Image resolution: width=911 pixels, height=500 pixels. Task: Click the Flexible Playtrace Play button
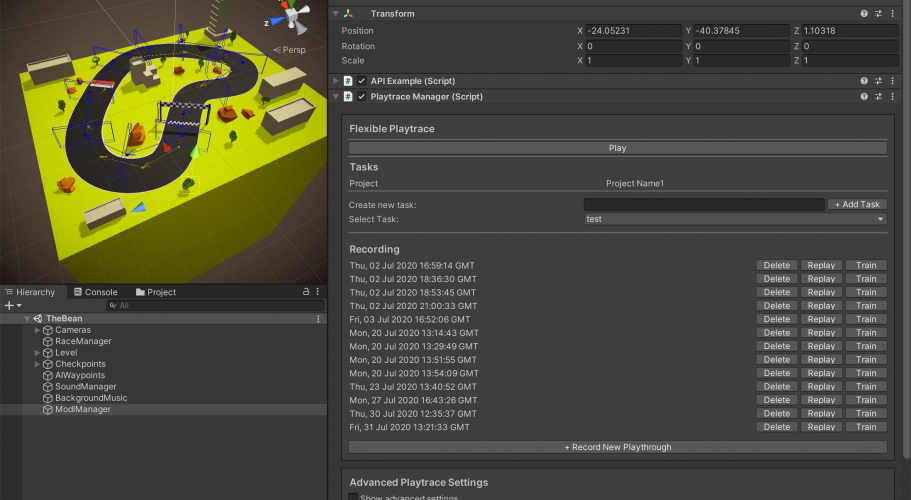[x=618, y=148]
